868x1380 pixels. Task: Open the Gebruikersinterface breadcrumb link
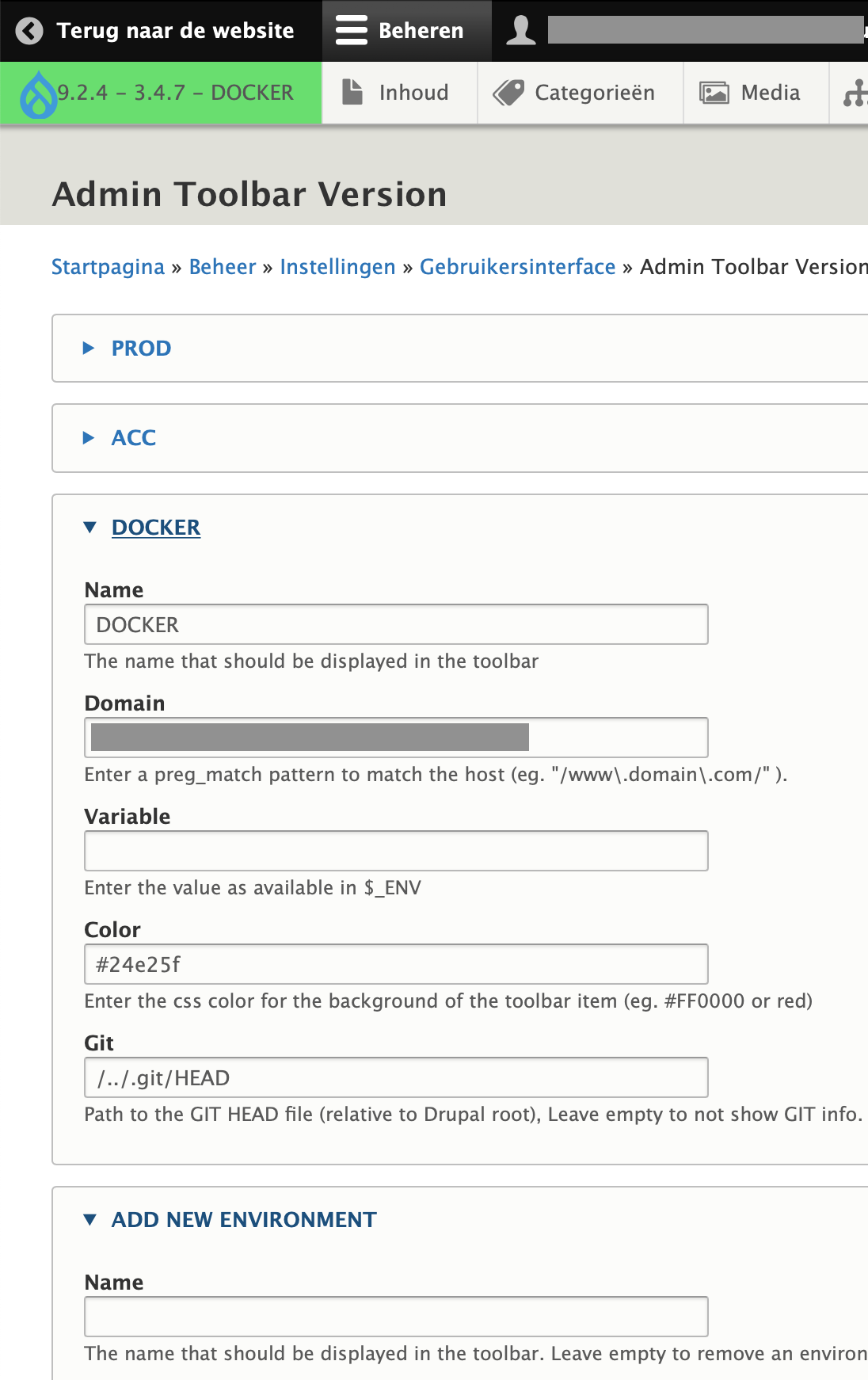coord(517,267)
